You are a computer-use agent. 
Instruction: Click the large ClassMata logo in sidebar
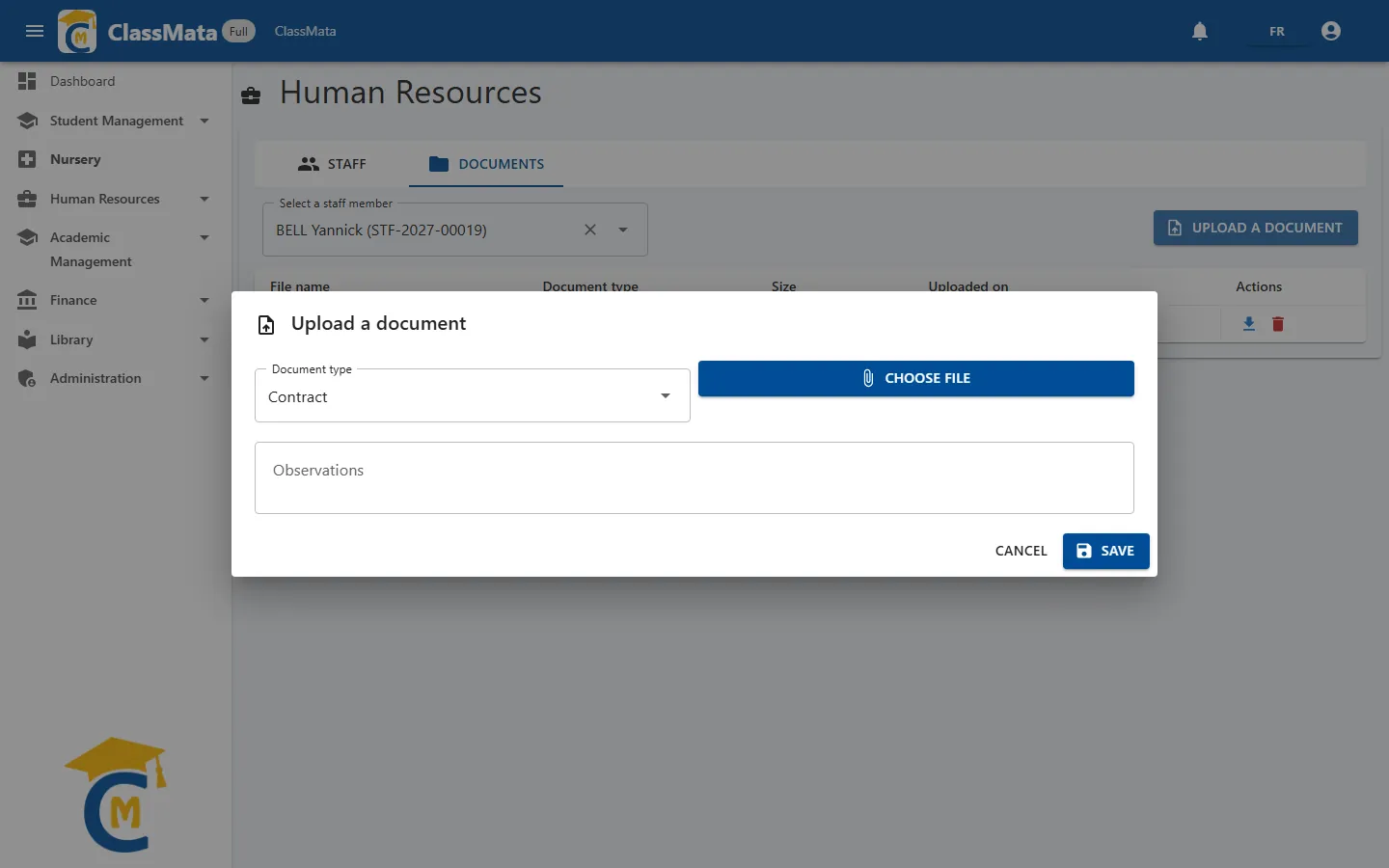tap(118, 795)
